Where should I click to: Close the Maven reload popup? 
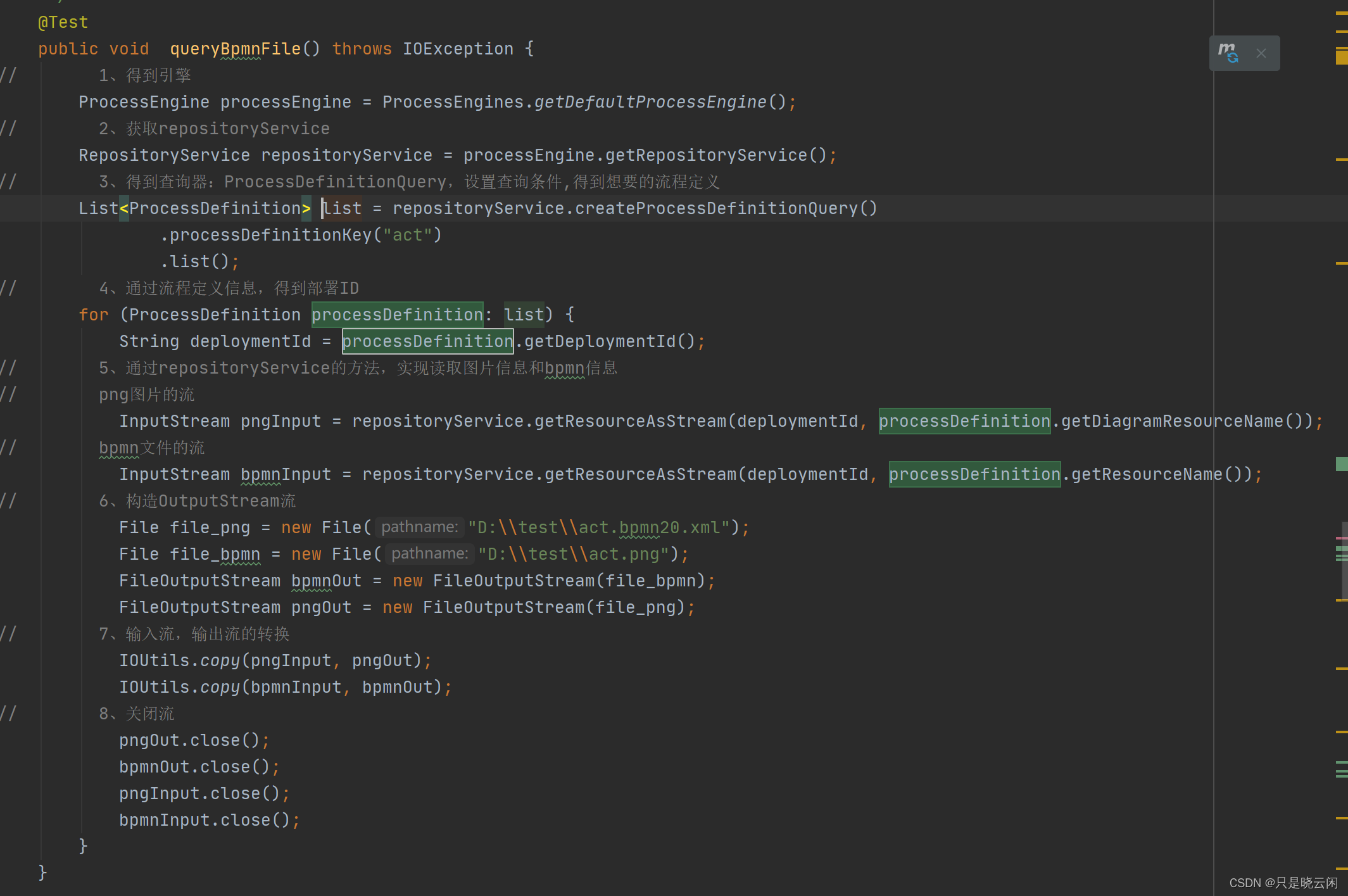pos(1261,53)
